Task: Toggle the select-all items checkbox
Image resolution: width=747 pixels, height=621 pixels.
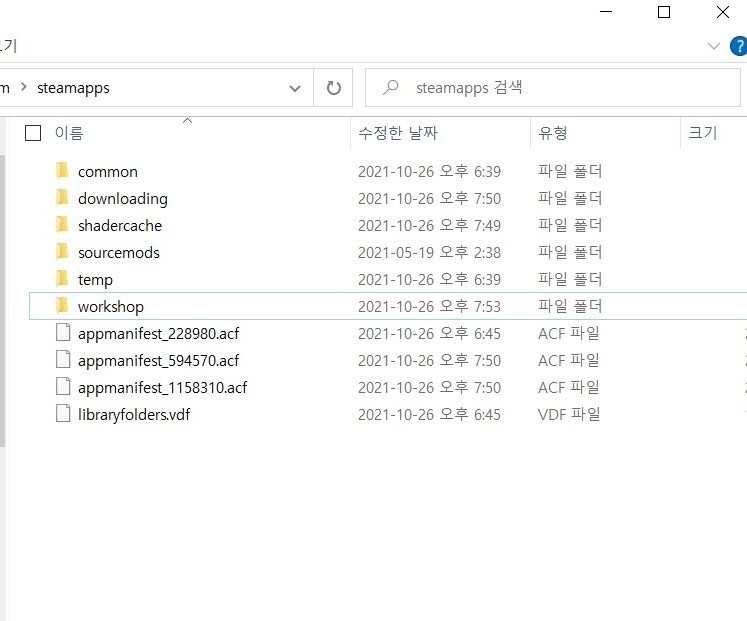Action: pyautogui.click(x=33, y=133)
